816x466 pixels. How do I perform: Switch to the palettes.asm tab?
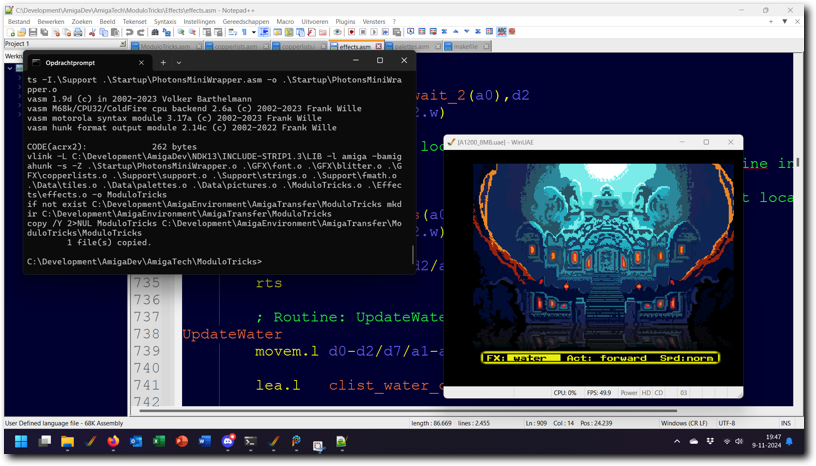pos(412,46)
